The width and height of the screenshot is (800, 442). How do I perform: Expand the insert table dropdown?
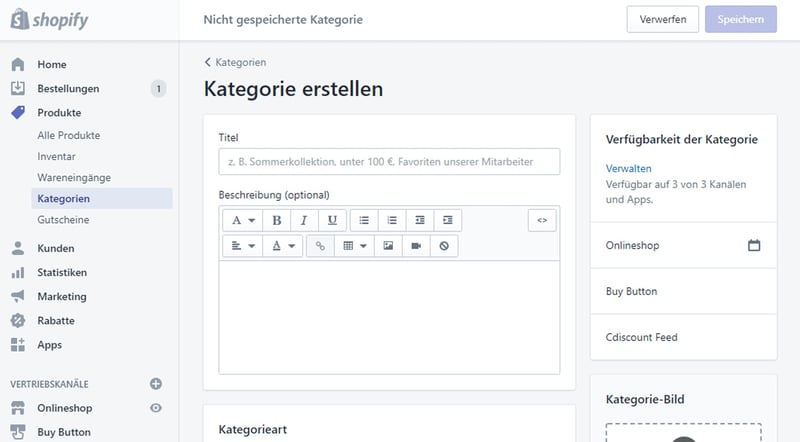click(354, 245)
